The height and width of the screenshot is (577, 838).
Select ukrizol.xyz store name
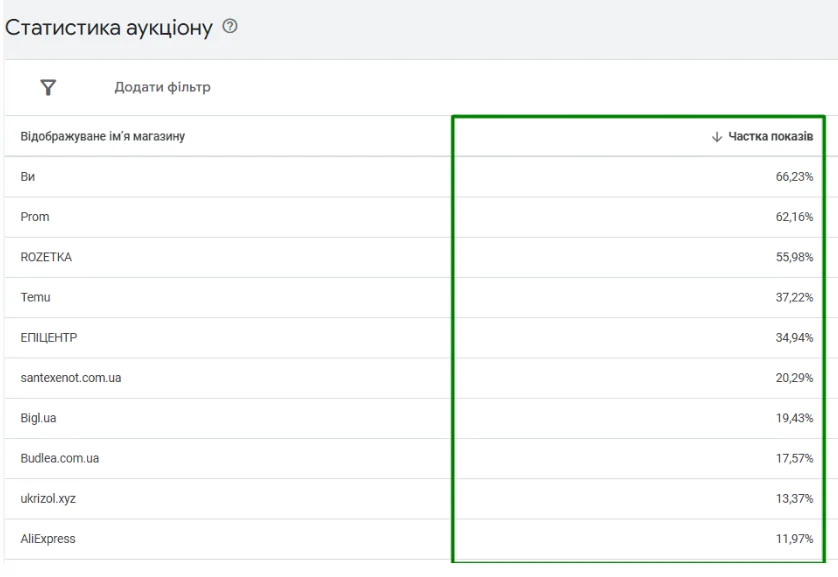(48, 498)
